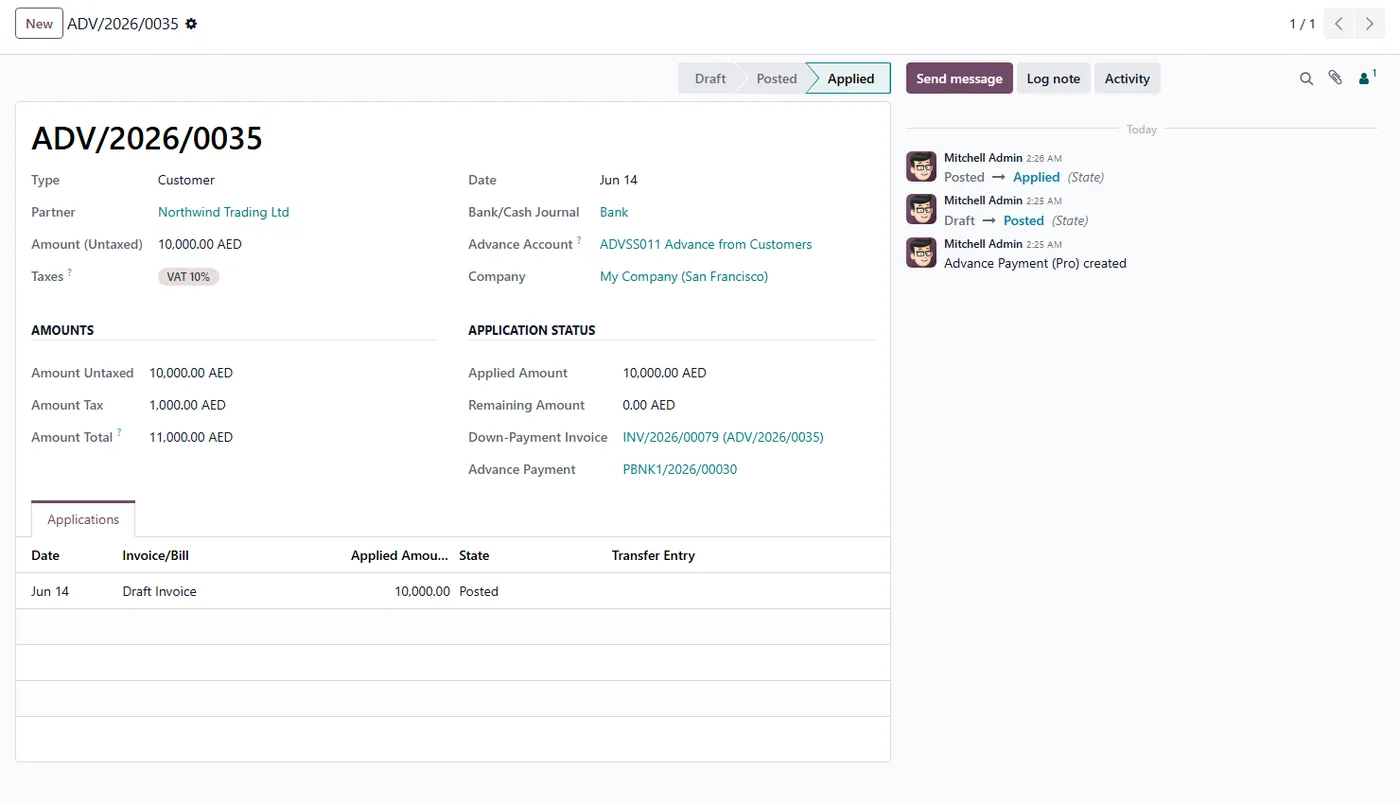Click Mitchell Admin avatar on Draft to Posted message
Image resolution: width=1400 pixels, height=804 pixels.
coord(921,210)
